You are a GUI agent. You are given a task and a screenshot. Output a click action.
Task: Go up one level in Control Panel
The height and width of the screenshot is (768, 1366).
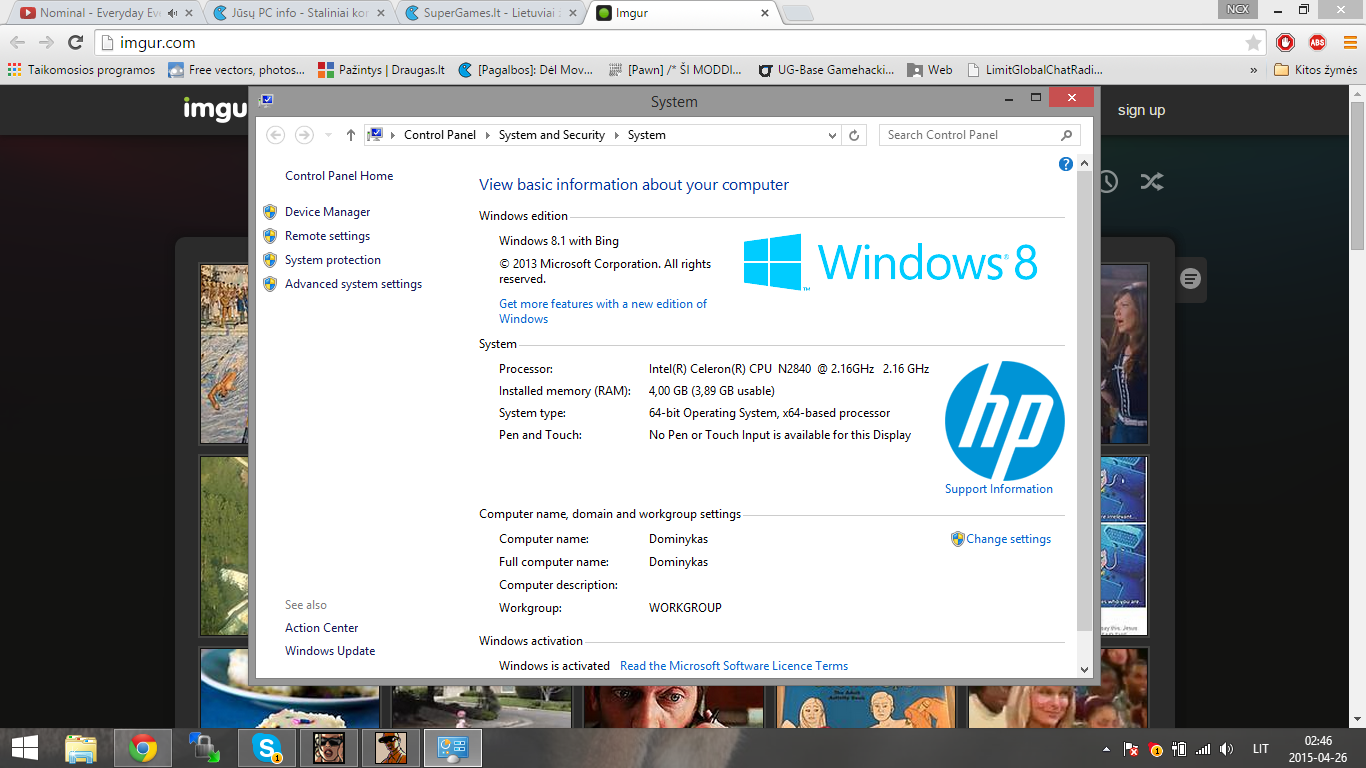pyautogui.click(x=350, y=135)
